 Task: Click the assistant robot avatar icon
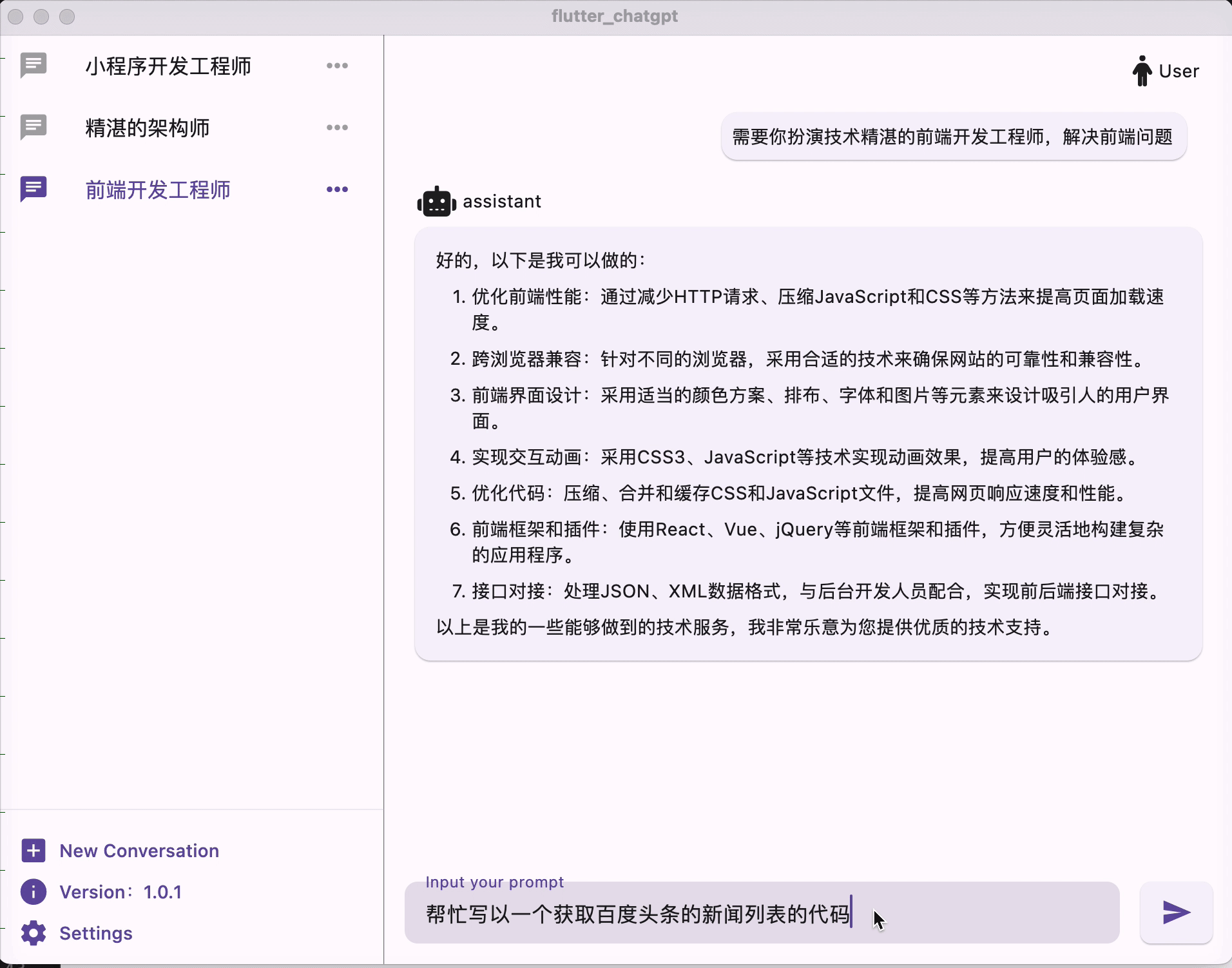(x=437, y=202)
